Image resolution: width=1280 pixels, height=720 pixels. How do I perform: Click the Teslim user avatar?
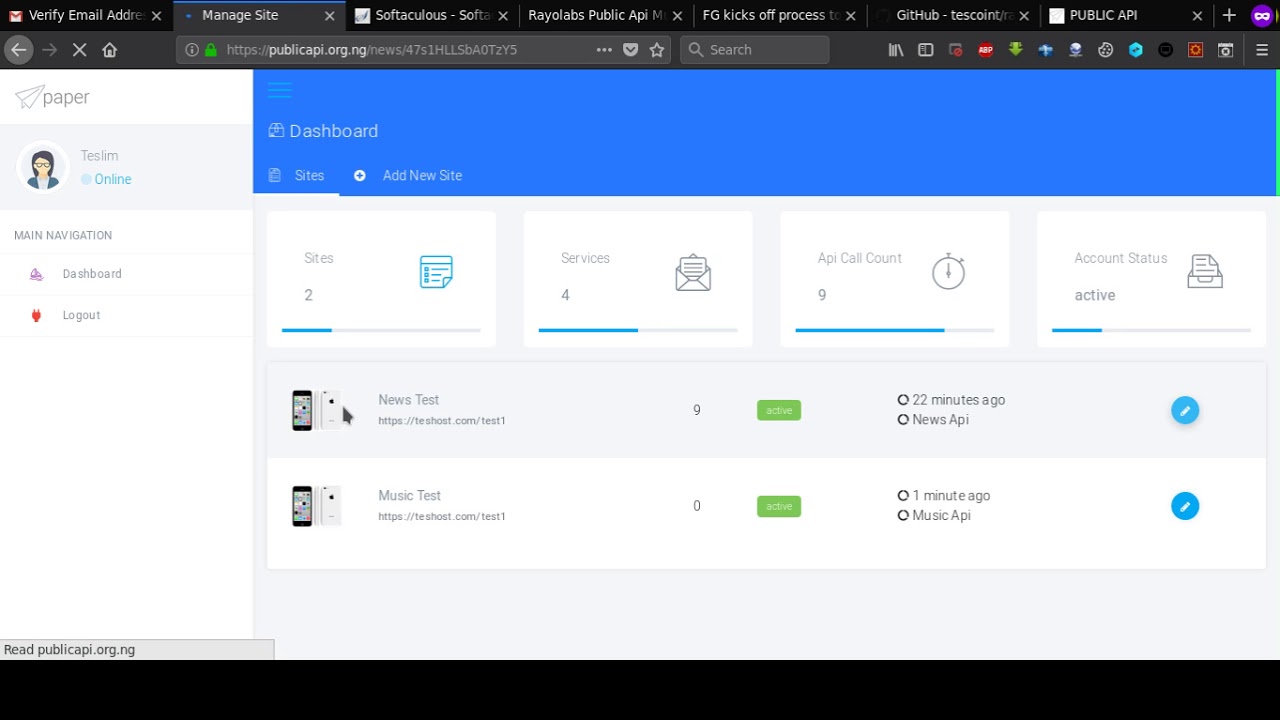tap(42, 167)
